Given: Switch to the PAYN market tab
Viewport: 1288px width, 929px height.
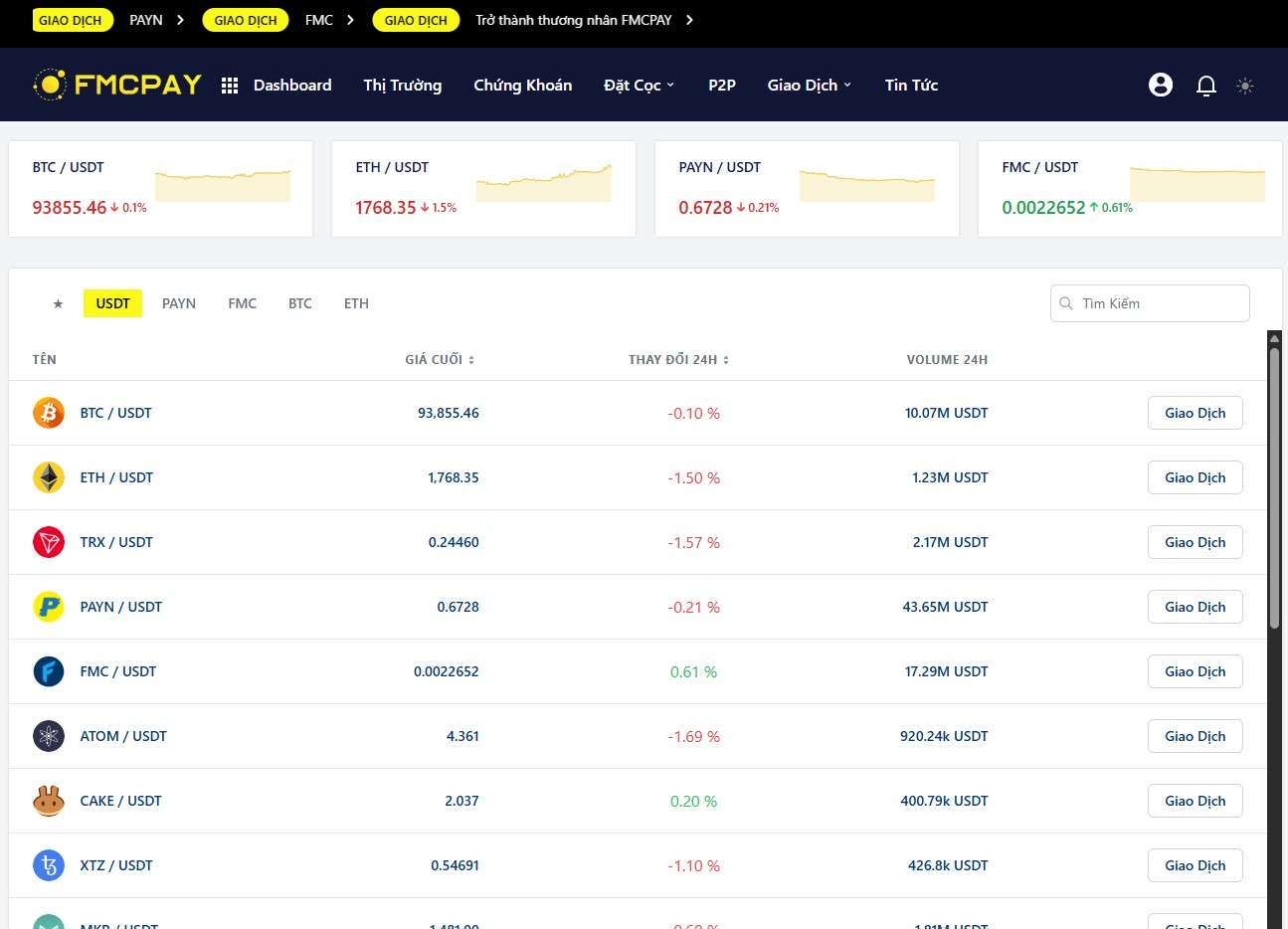Looking at the screenshot, I should pyautogui.click(x=179, y=303).
